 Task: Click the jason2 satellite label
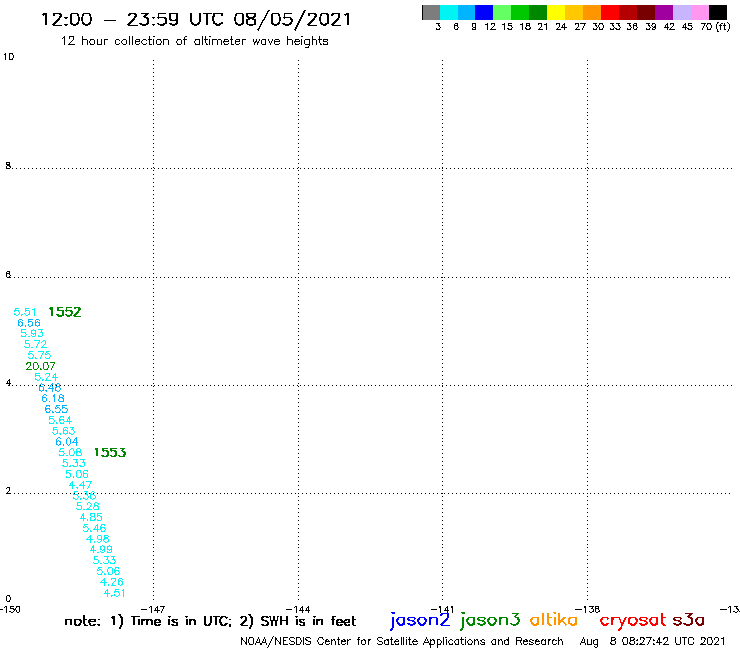(x=420, y=620)
